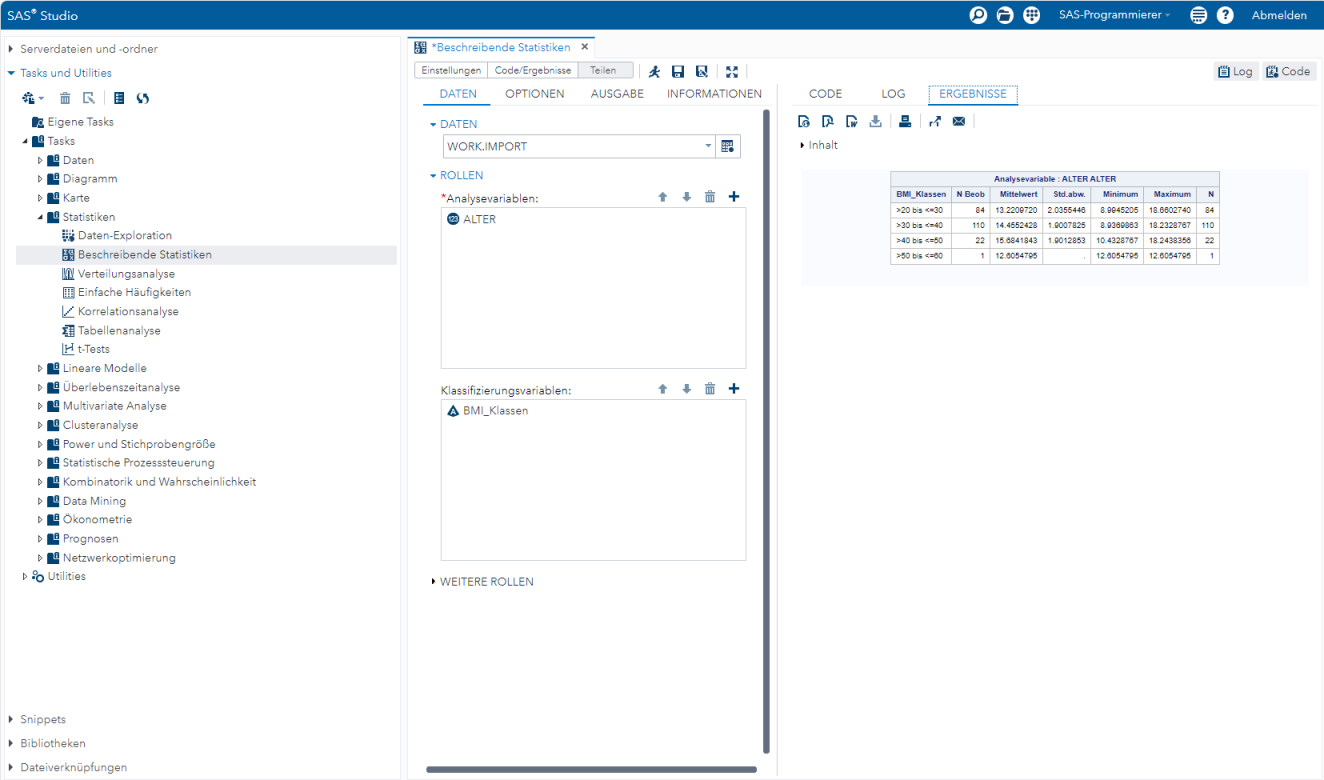
Task: Download results as HTML icon
Action: pyautogui.click(x=803, y=121)
